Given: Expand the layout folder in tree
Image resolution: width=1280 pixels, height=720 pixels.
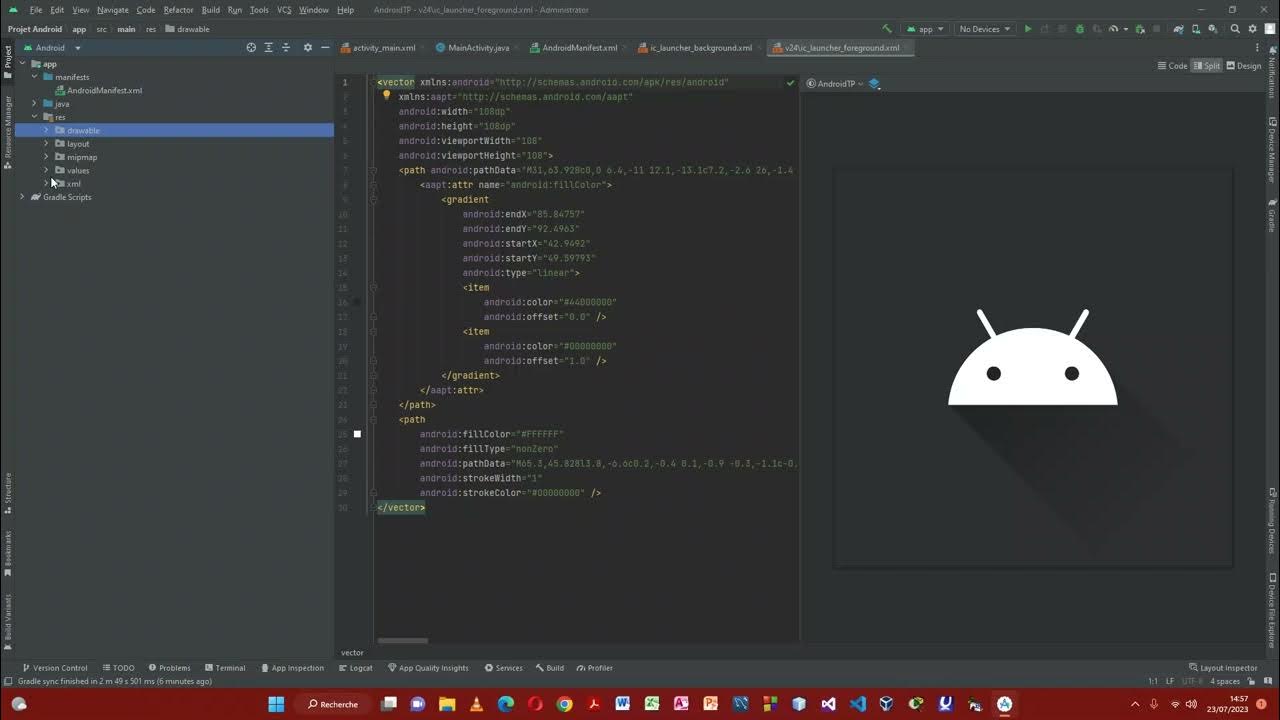Looking at the screenshot, I should click(x=46, y=144).
